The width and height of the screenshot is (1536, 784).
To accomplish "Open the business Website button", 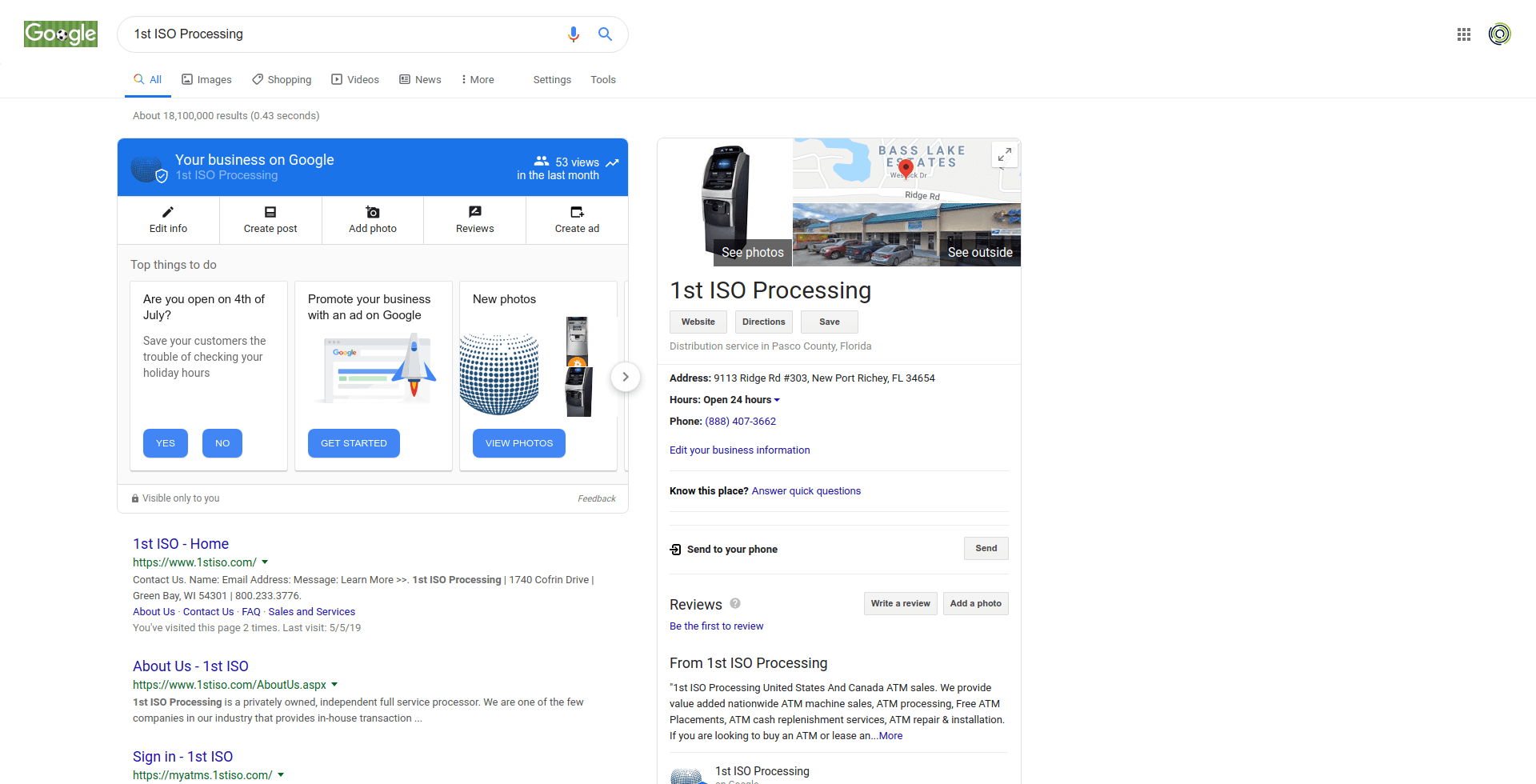I will 698,322.
